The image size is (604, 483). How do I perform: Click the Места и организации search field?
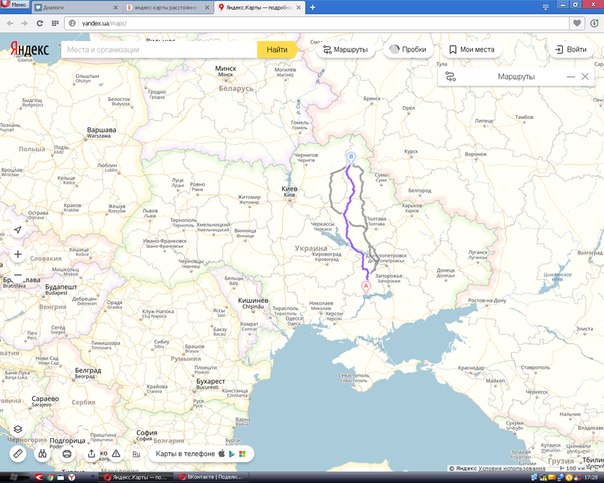click(x=159, y=50)
